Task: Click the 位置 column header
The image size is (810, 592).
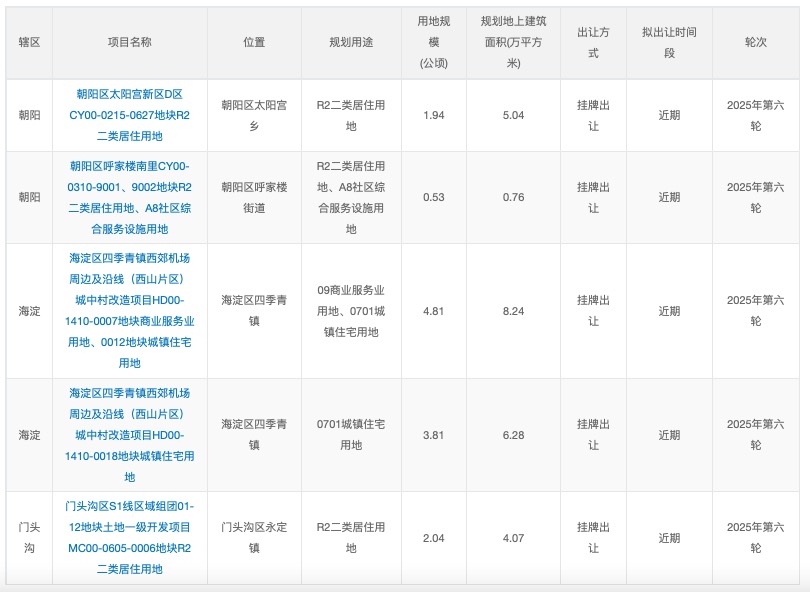Action: click(x=254, y=42)
